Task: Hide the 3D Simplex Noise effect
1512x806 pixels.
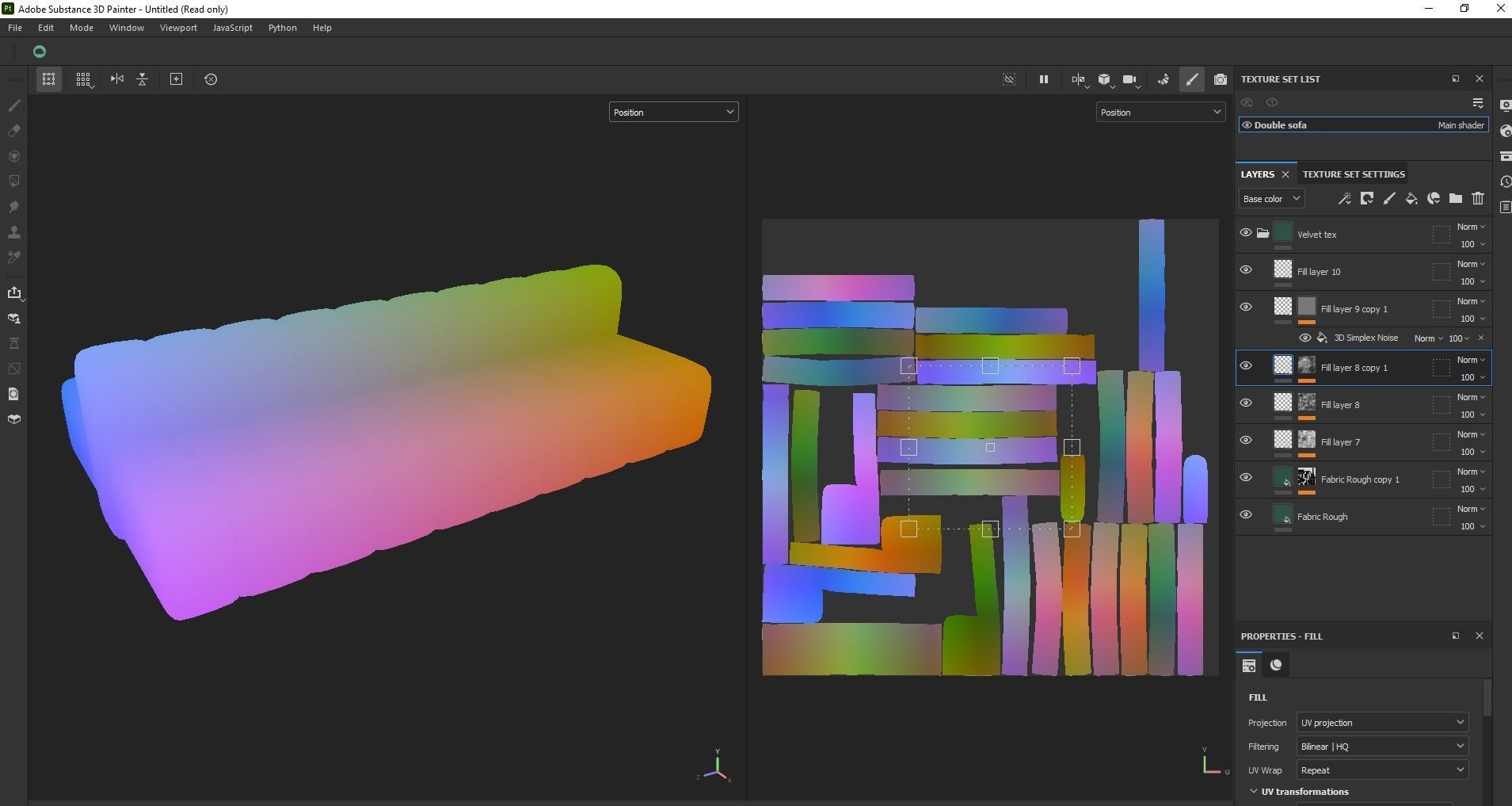Action: point(1305,338)
